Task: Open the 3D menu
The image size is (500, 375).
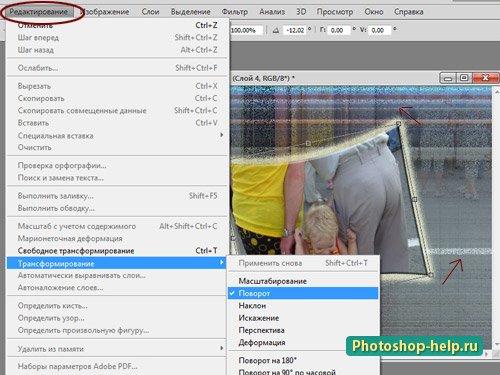Action: [301, 12]
